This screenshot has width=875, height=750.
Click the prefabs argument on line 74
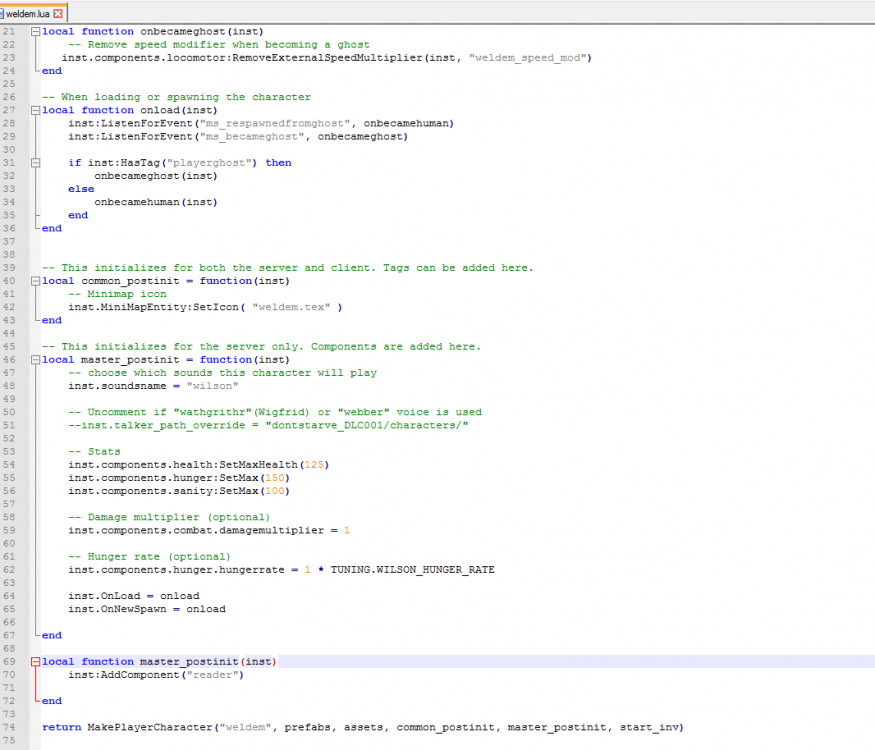307,727
